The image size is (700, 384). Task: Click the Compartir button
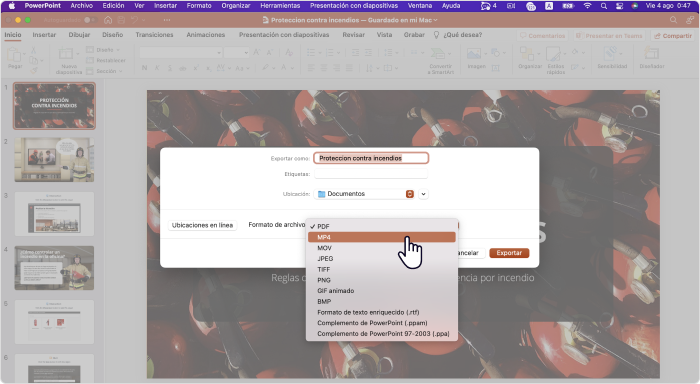pyautogui.click(x=673, y=36)
